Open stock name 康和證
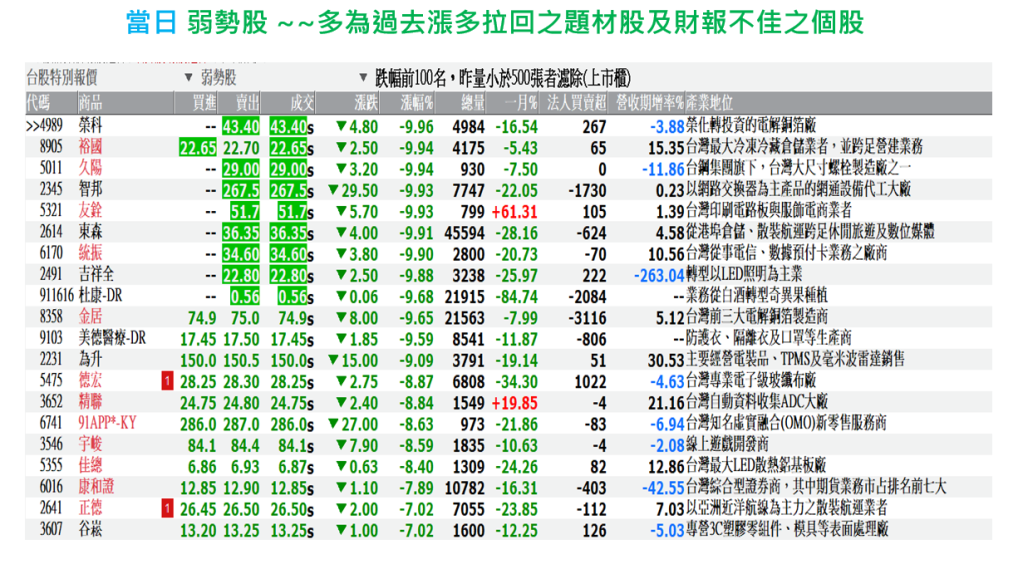The image size is (1023, 569). (x=95, y=487)
